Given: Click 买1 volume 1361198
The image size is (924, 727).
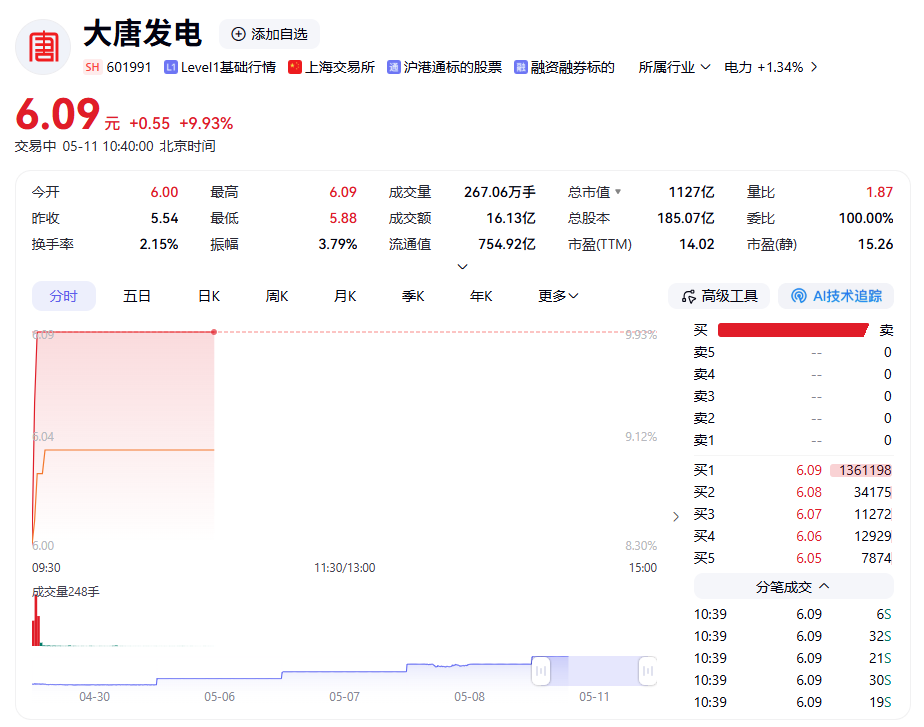Looking at the screenshot, I should [864, 470].
